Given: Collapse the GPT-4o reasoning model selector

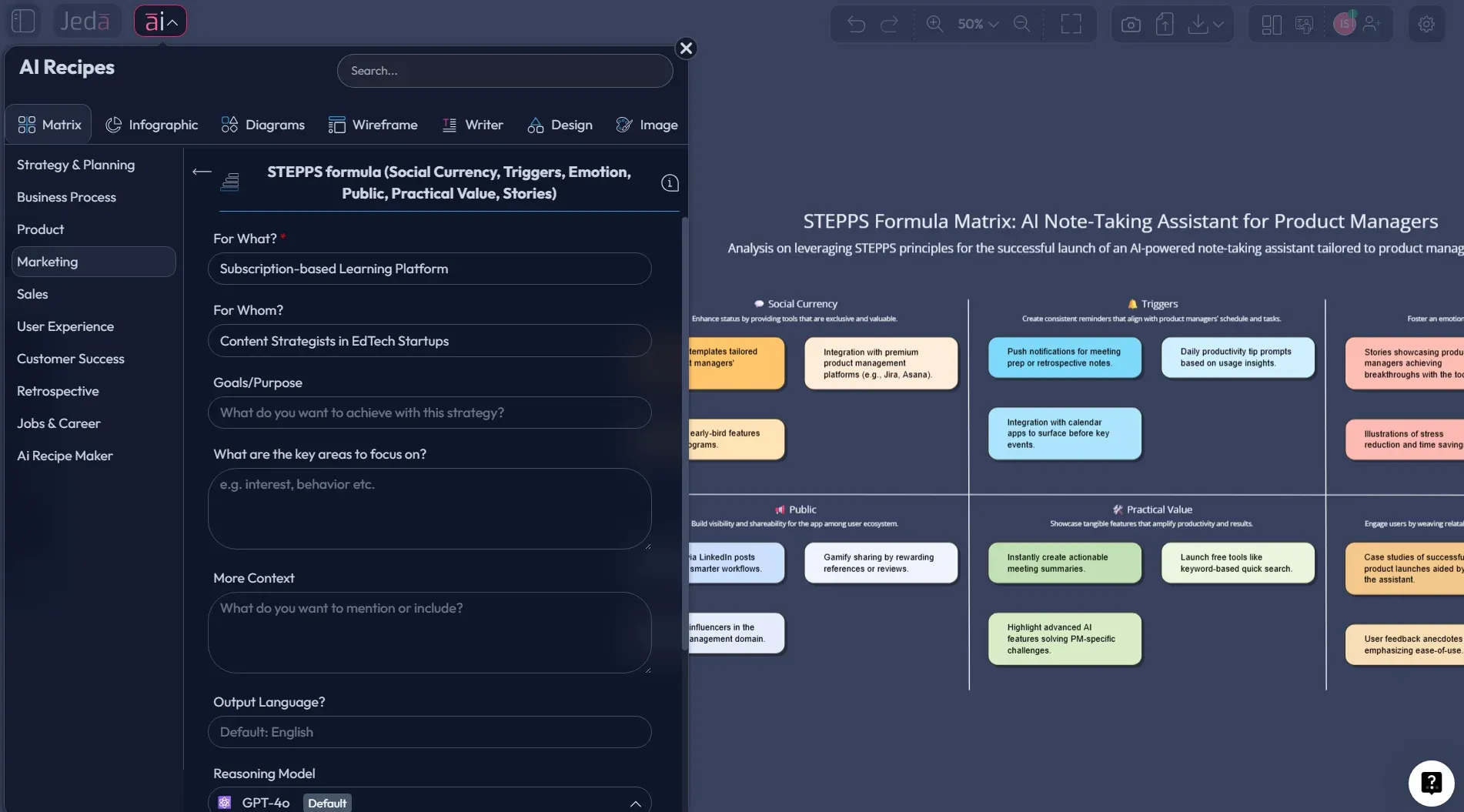Looking at the screenshot, I should pyautogui.click(x=636, y=803).
